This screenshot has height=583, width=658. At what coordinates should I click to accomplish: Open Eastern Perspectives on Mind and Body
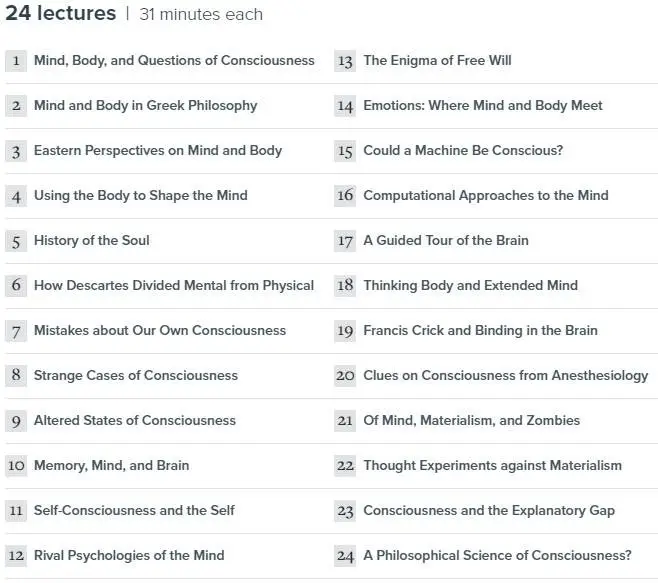158,150
